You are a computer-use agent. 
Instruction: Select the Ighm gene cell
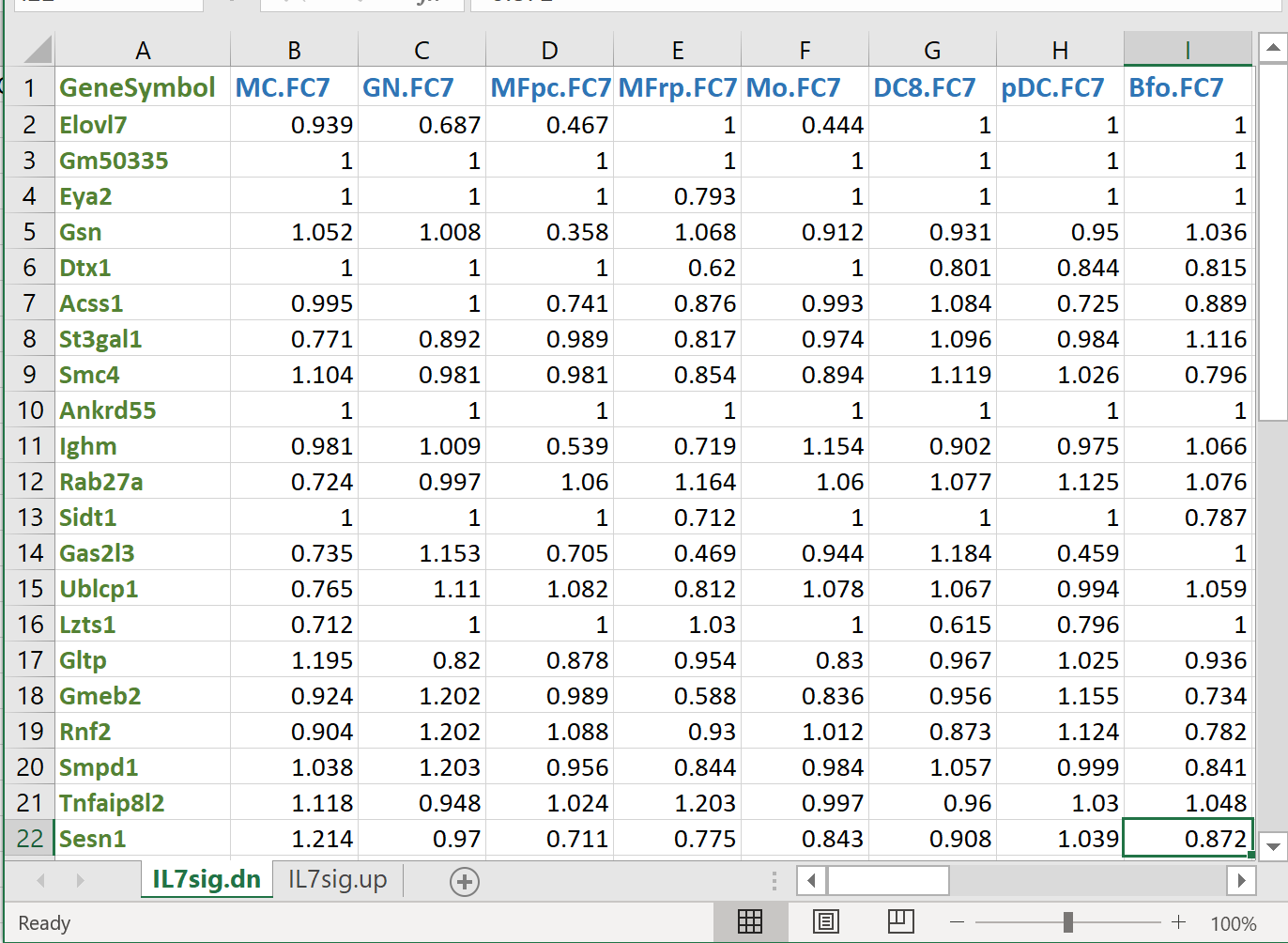coord(143,446)
